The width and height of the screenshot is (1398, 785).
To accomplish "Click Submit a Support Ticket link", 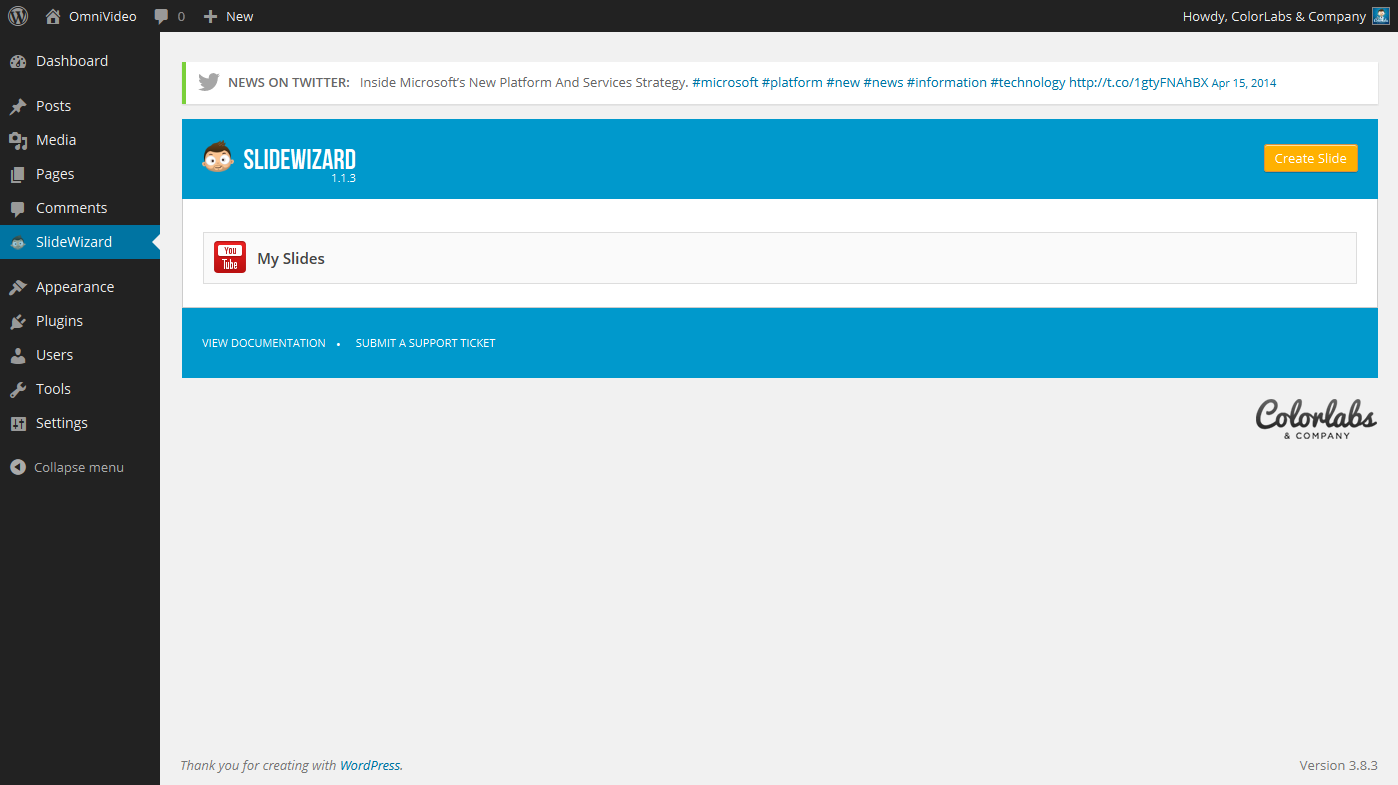I will [425, 343].
